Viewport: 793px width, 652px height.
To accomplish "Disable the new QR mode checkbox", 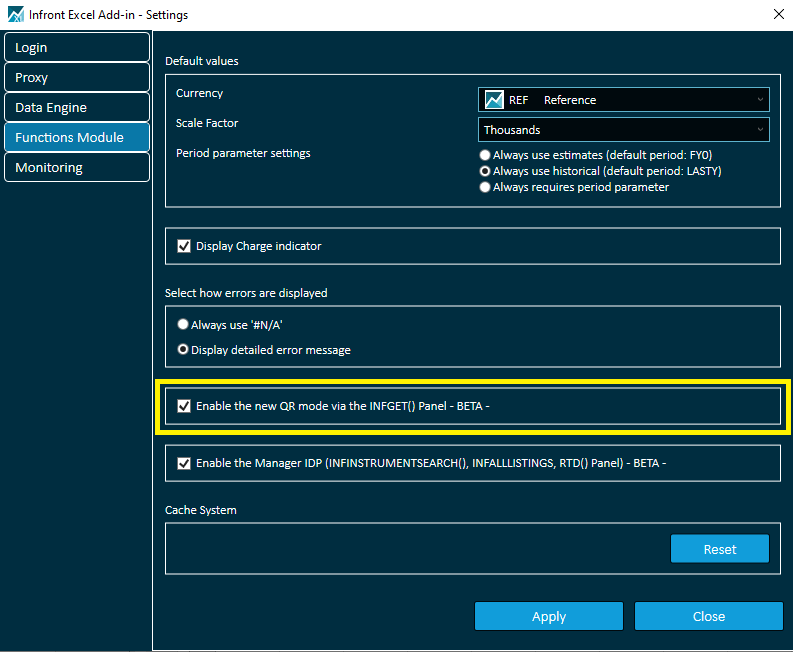I will tap(184, 406).
